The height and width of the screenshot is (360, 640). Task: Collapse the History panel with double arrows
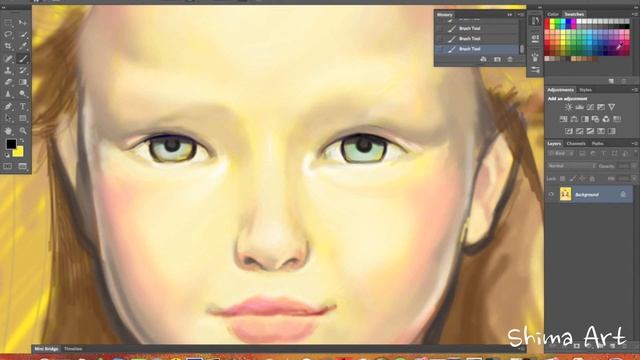pos(510,15)
